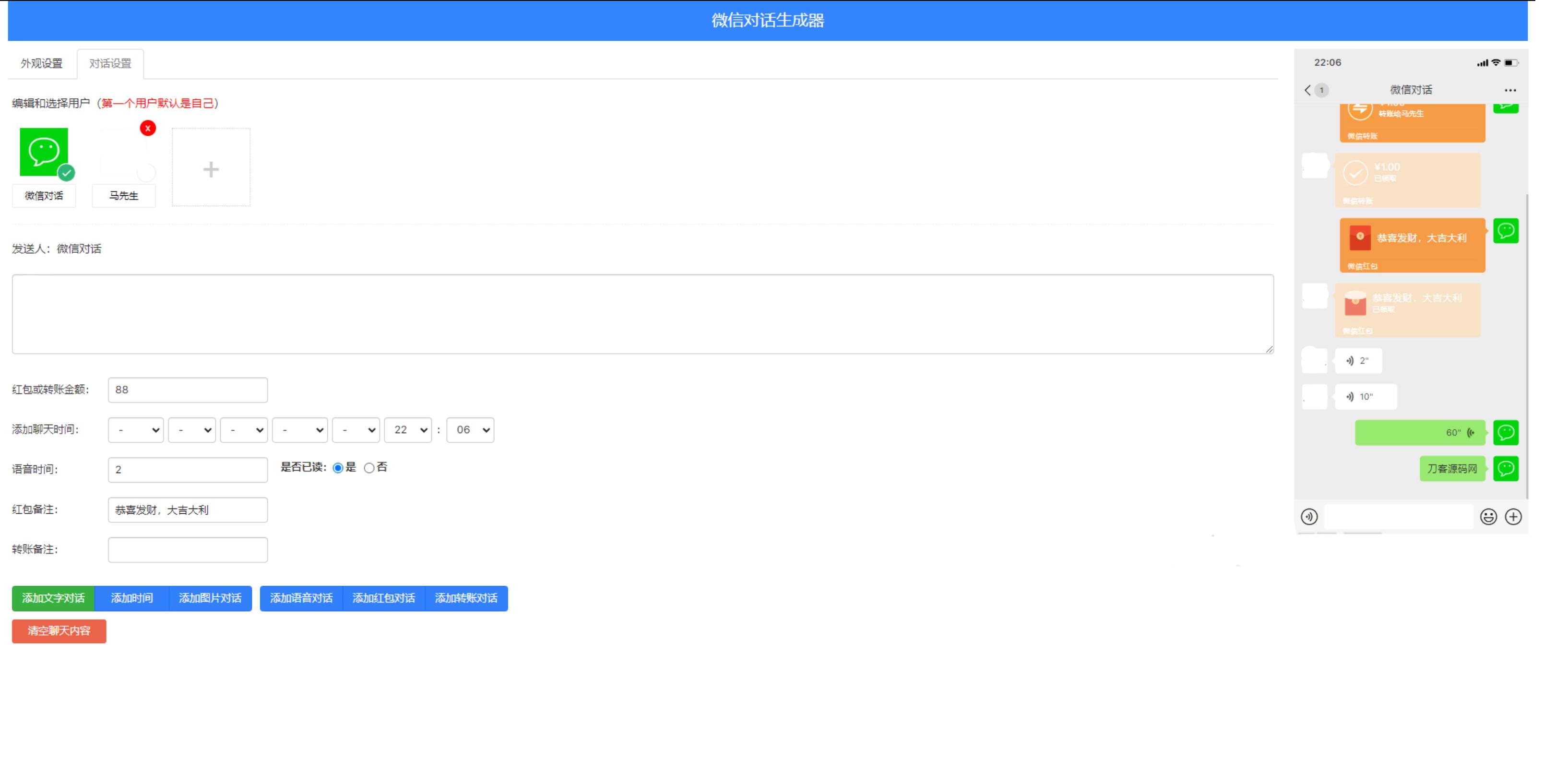Click the WeChat avatar beside 刀客源码网 message
1568x780 pixels.
1506,469
